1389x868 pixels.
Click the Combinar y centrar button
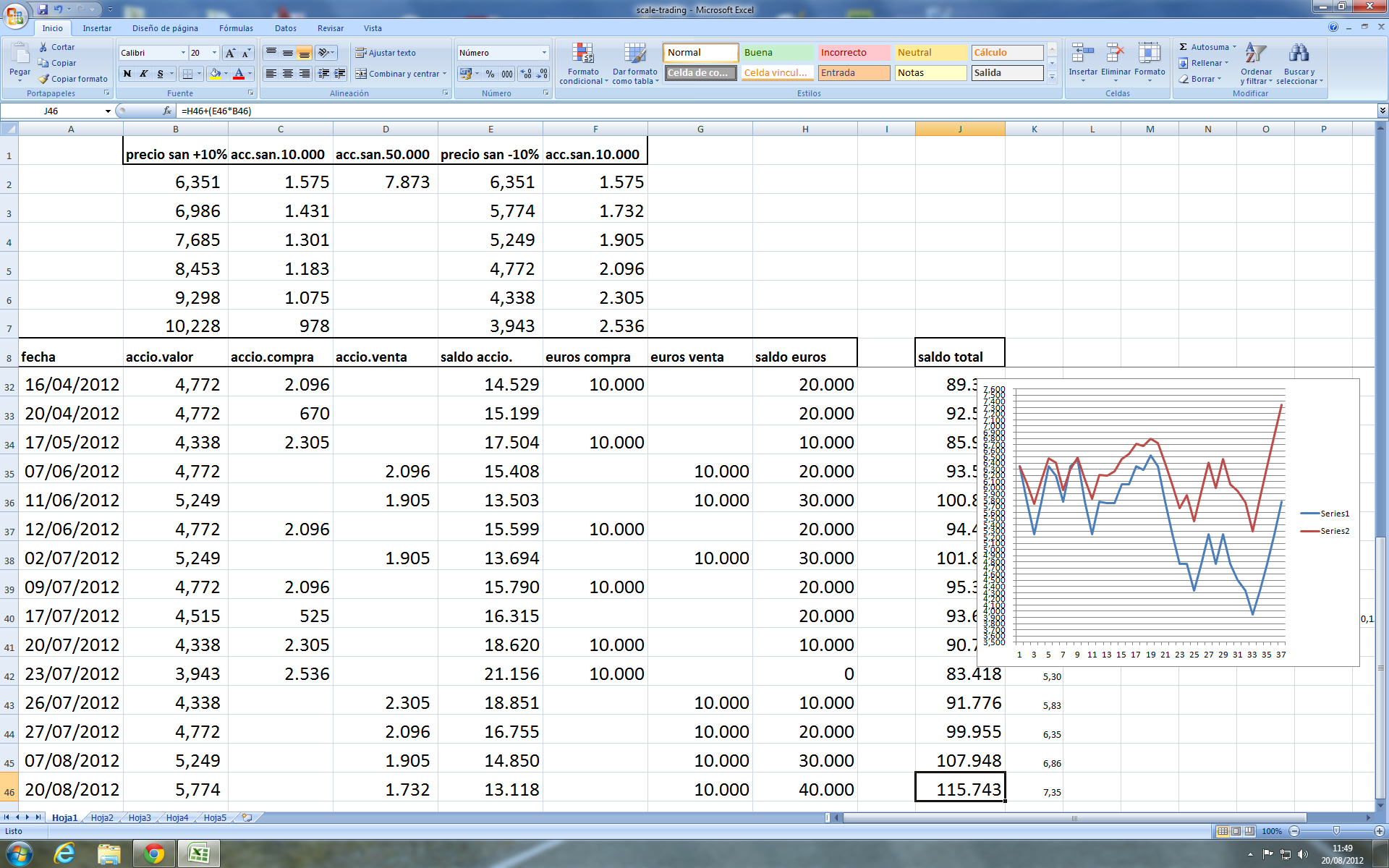click(x=400, y=74)
